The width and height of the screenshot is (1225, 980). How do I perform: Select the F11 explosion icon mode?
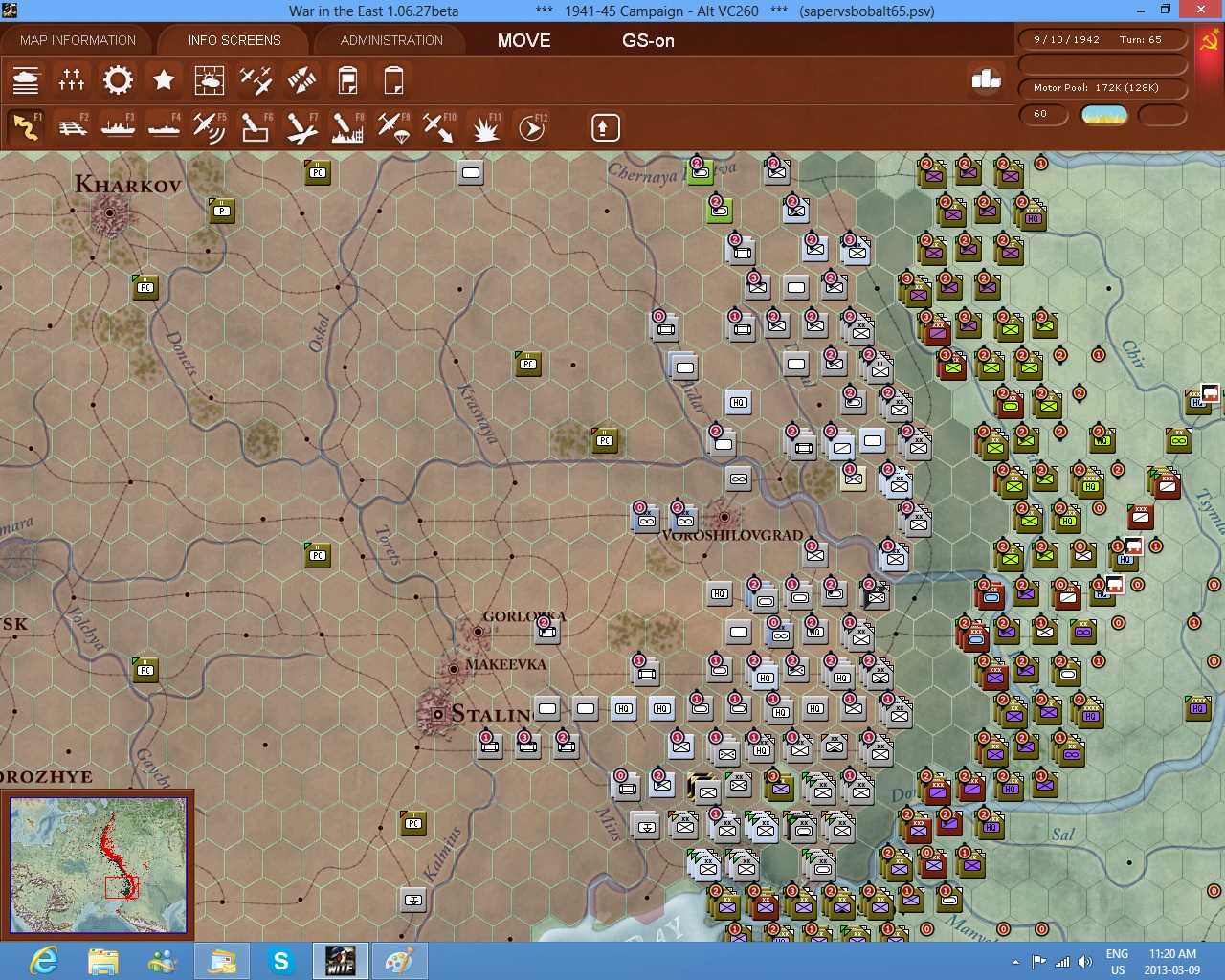coord(485,127)
